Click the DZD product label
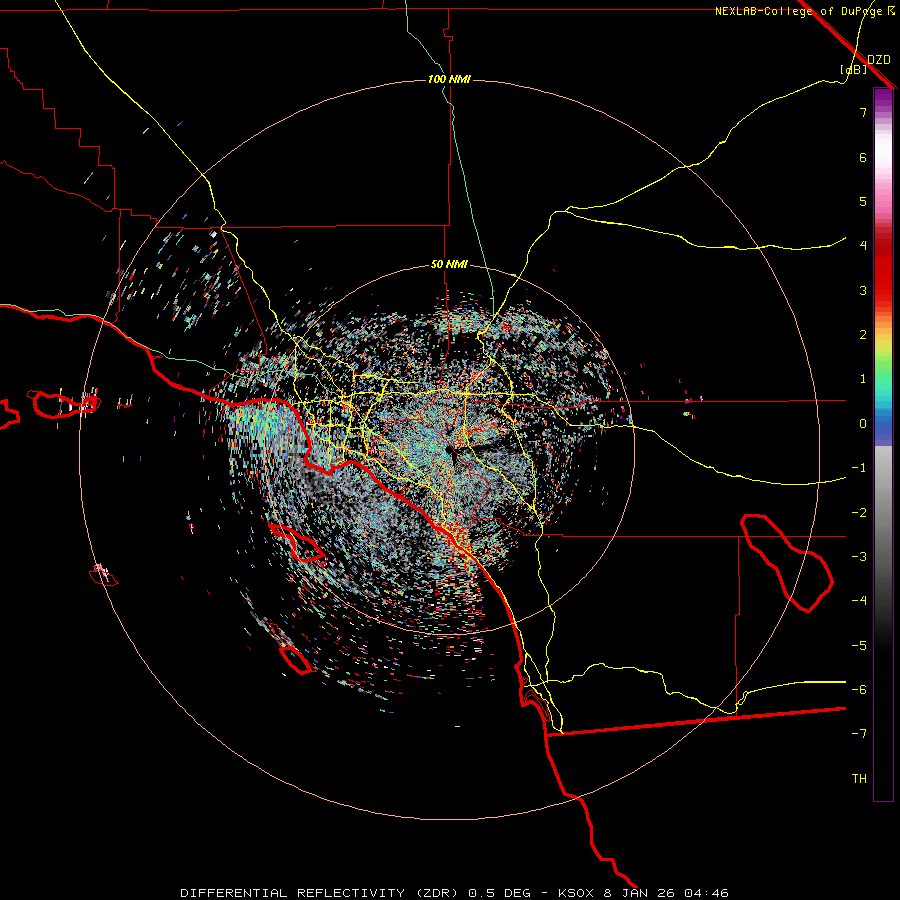900x900 pixels. coord(879,59)
